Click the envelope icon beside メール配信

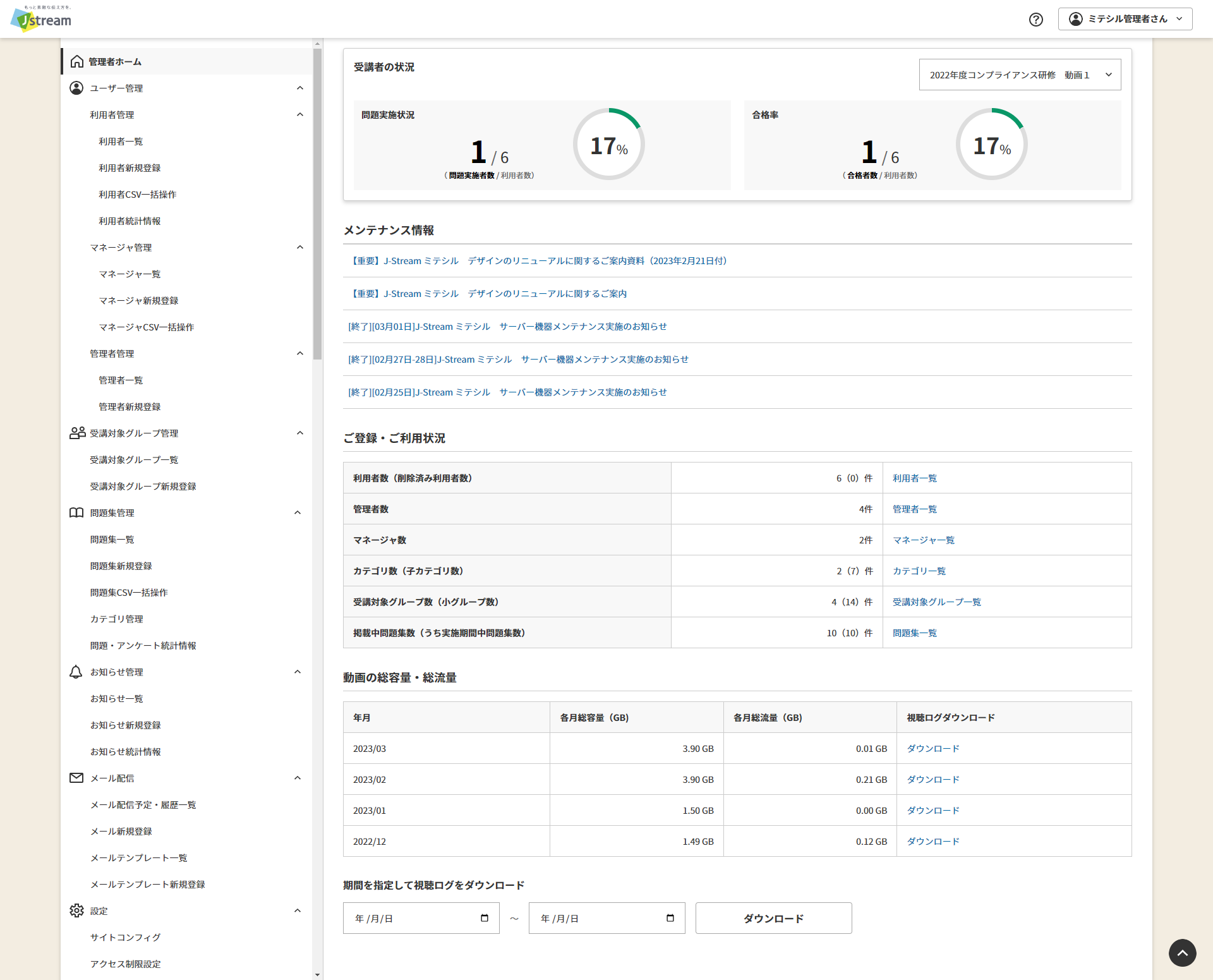click(76, 778)
